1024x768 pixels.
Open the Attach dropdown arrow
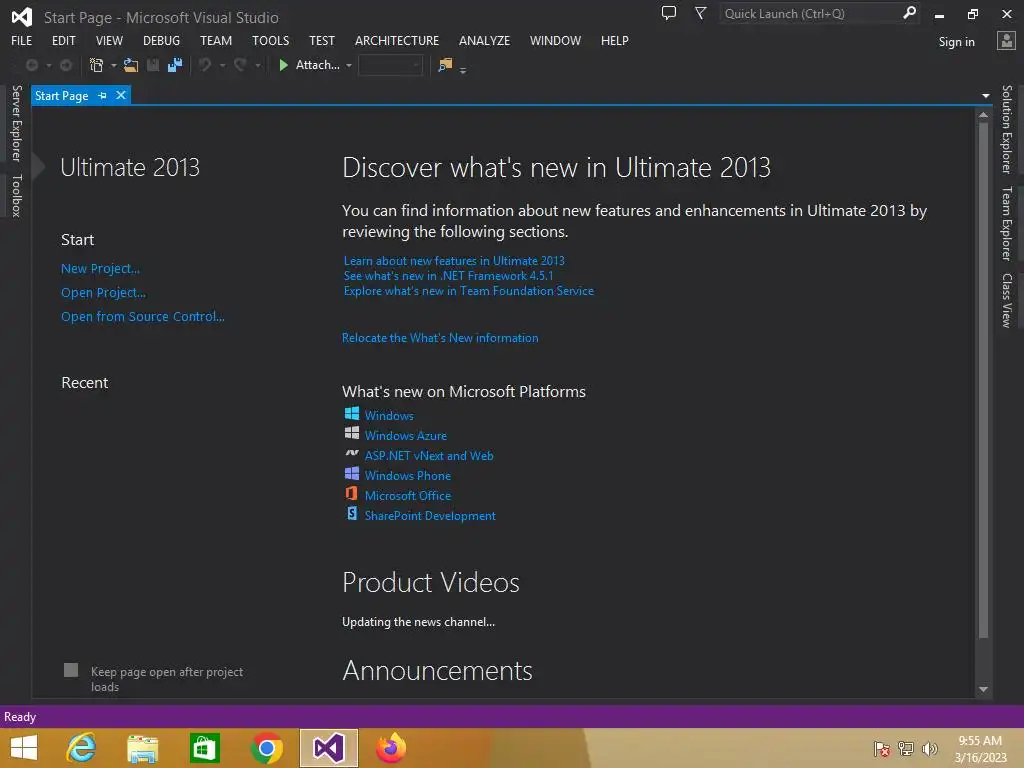[x=349, y=65]
